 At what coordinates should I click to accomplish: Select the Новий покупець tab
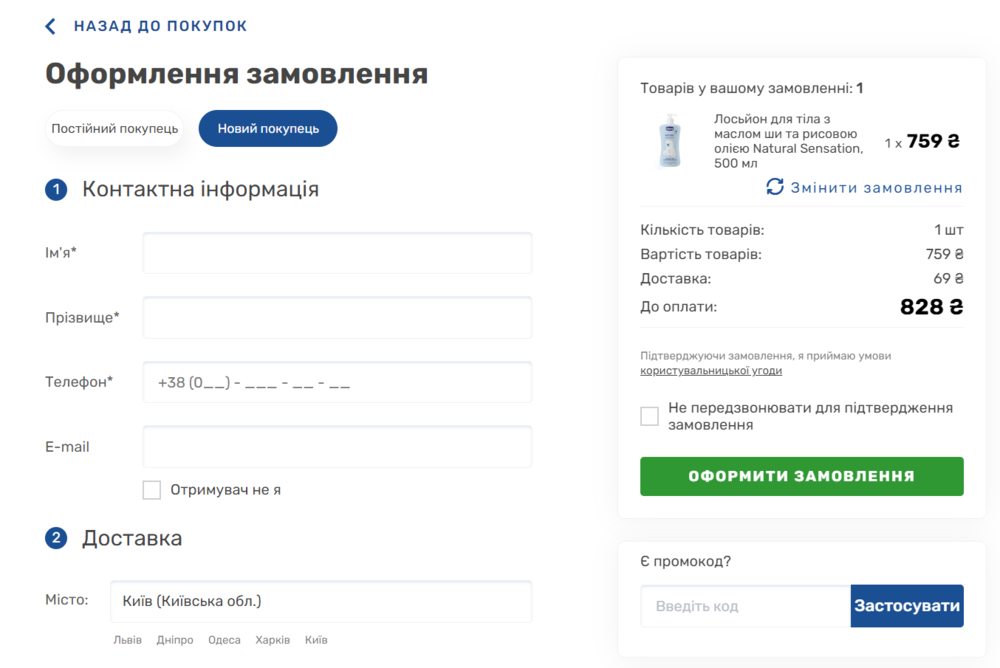(268, 128)
